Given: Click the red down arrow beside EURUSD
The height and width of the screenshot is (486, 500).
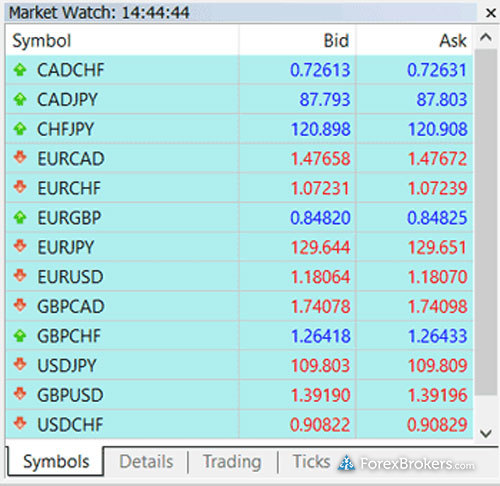Looking at the screenshot, I should (x=20, y=276).
